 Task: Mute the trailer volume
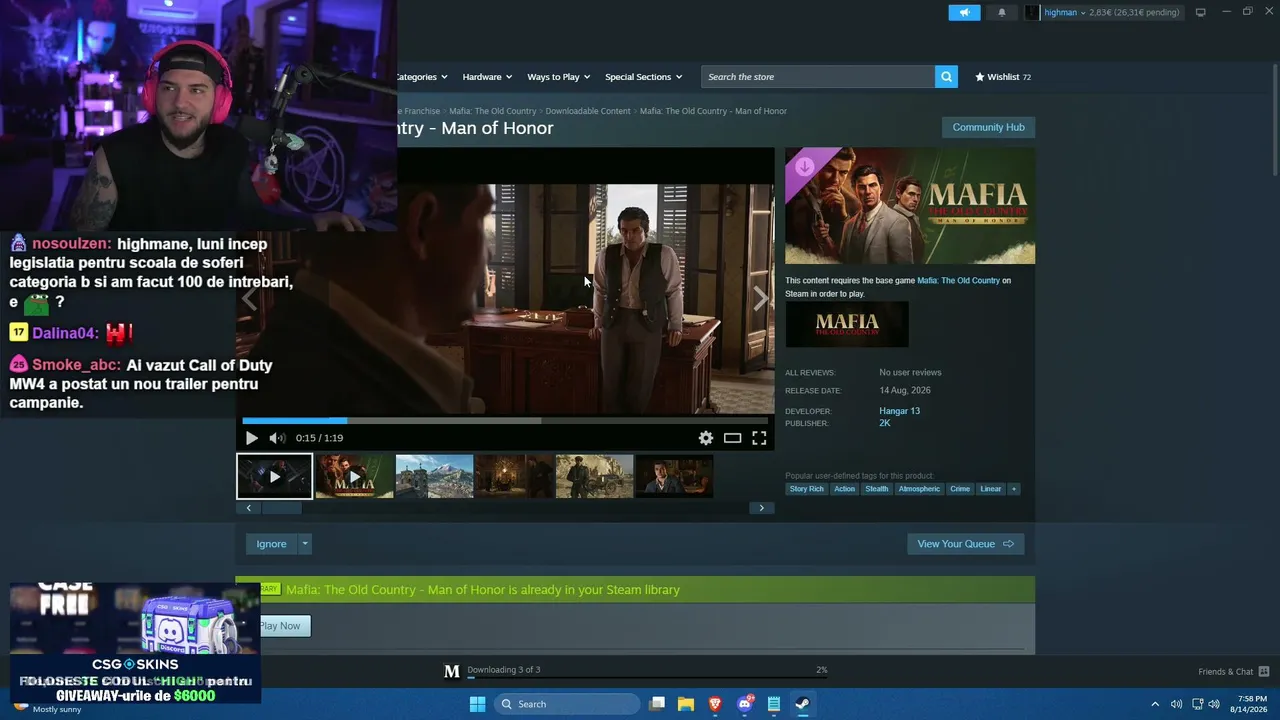(277, 438)
